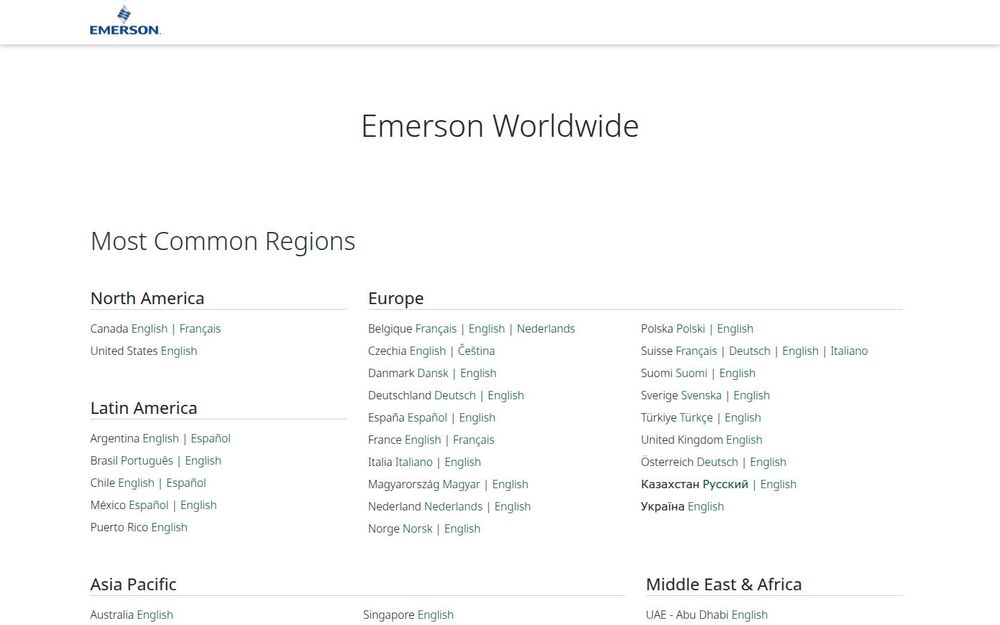Open Danmark Dansk site
Image resolution: width=1000 pixels, height=625 pixels.
tap(433, 374)
